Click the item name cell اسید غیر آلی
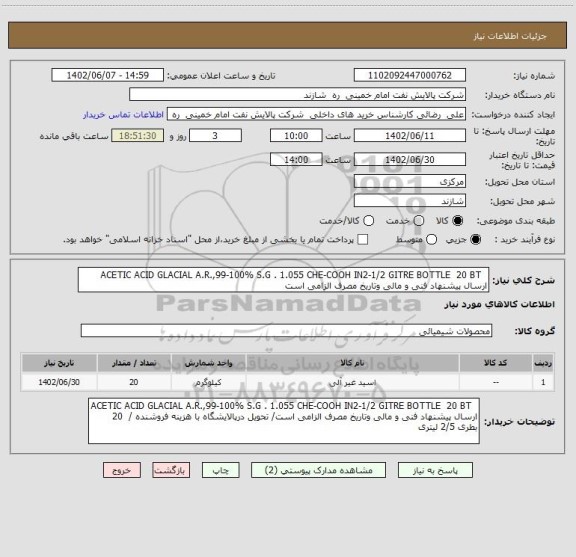576x557 pixels. 353,382
